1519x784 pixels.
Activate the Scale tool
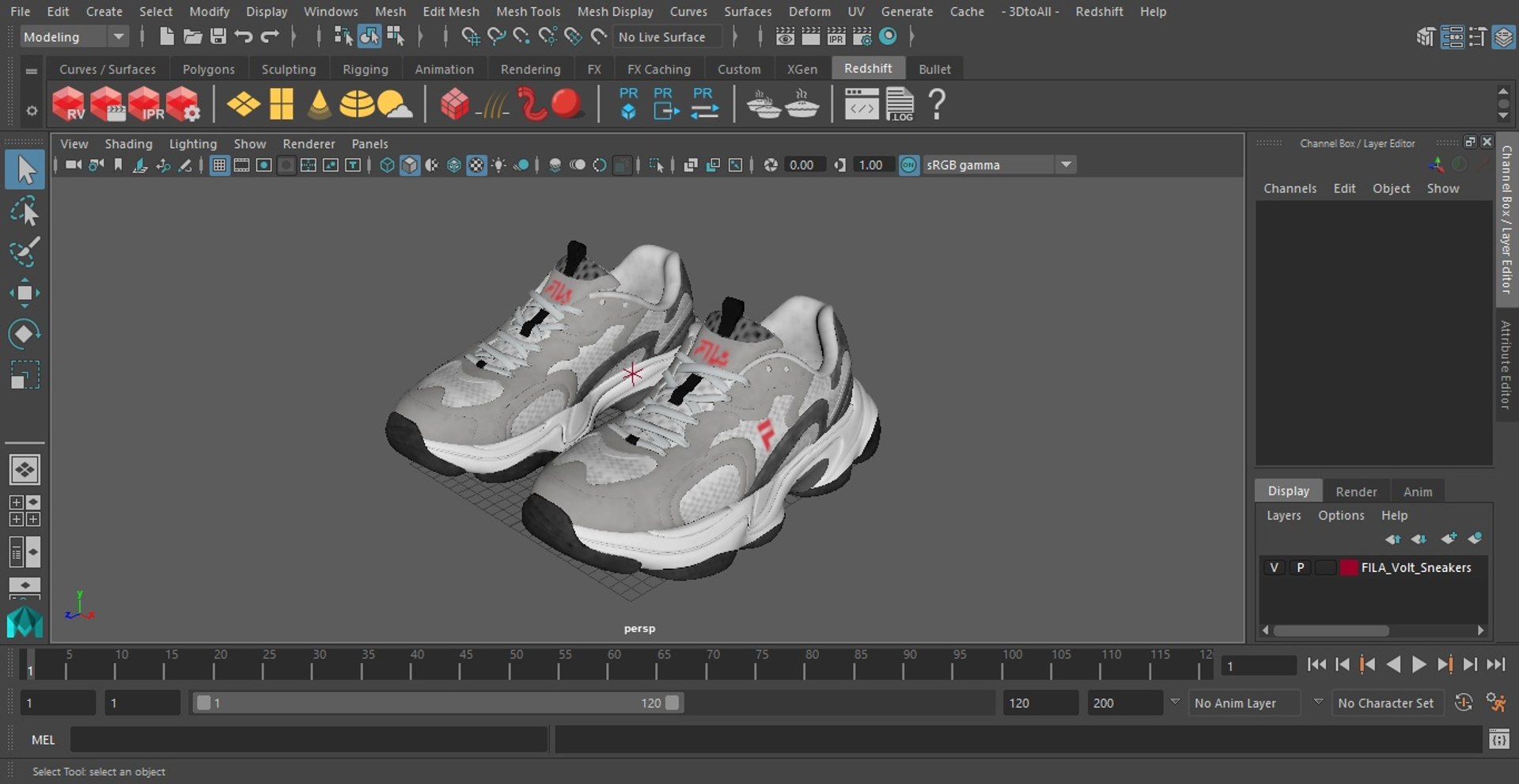point(25,375)
